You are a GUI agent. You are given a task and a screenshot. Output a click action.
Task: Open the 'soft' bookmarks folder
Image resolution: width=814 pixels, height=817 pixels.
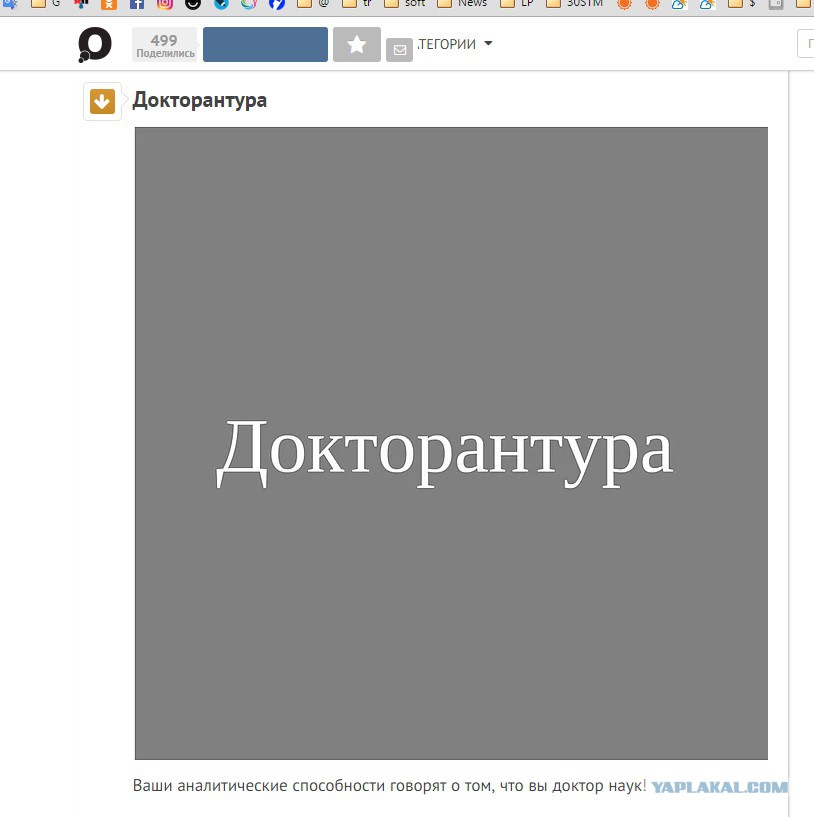[405, 4]
